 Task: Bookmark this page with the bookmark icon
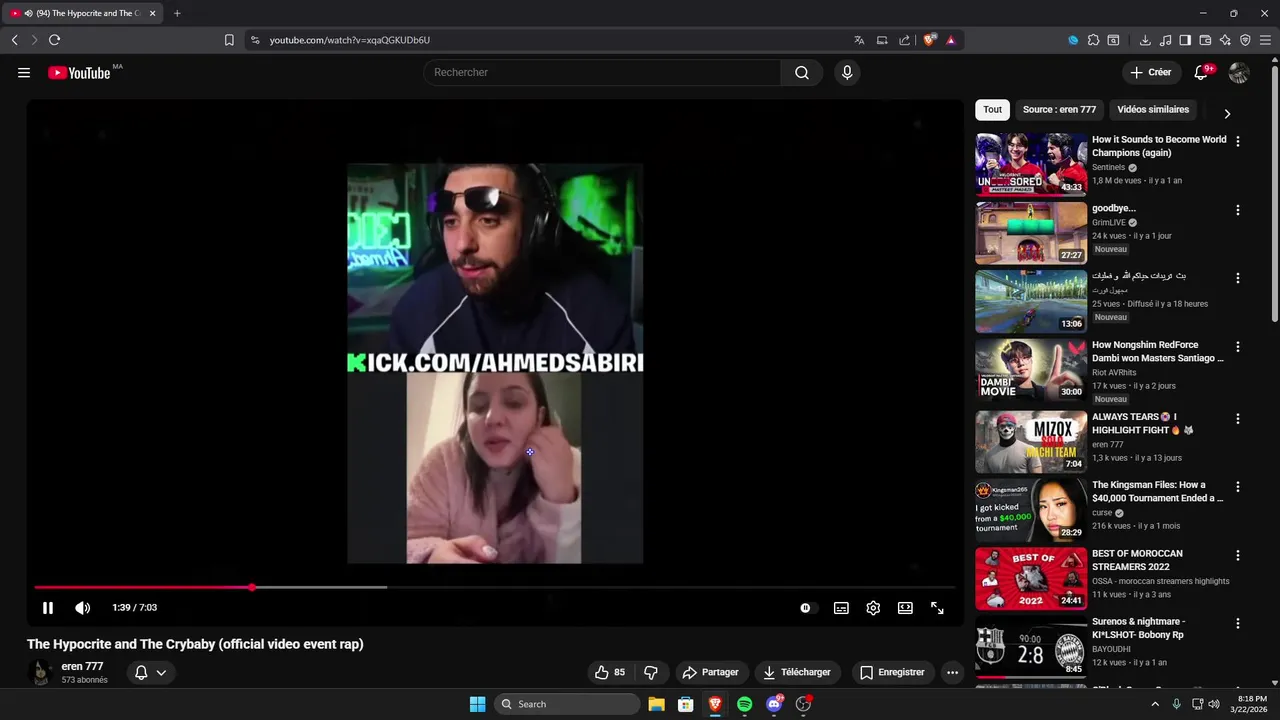click(x=229, y=40)
